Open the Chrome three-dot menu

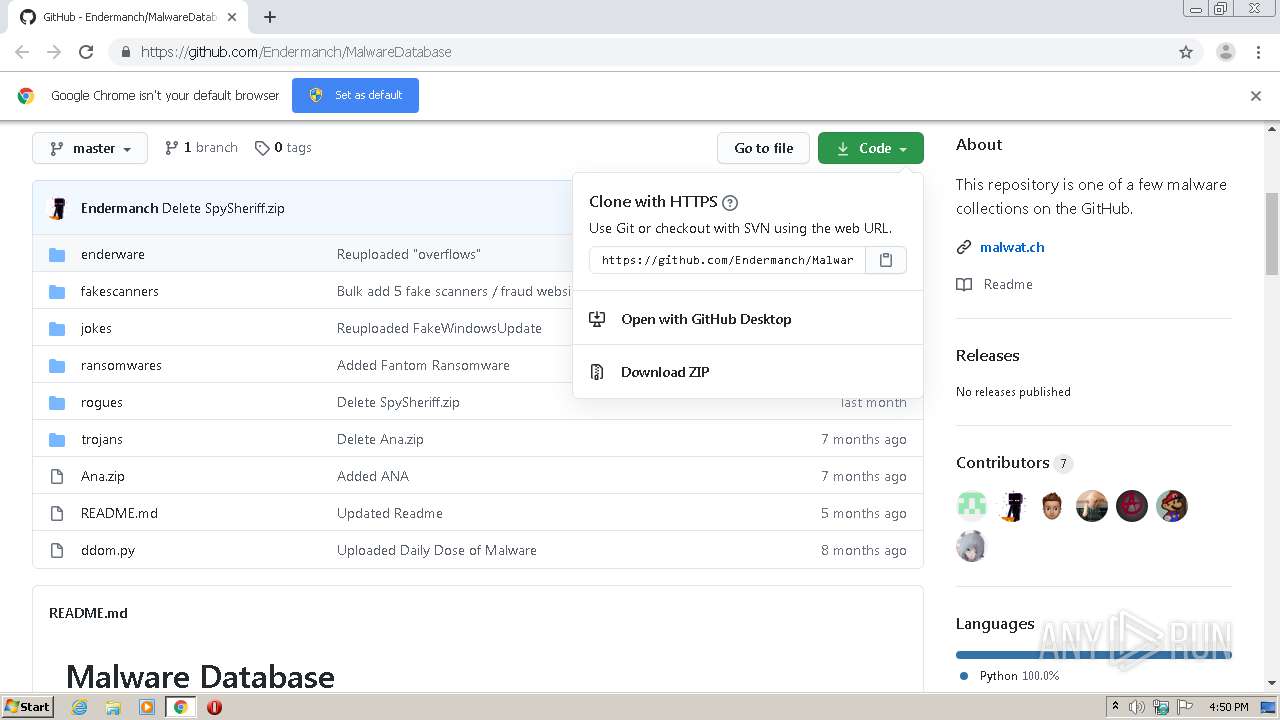[x=1258, y=52]
